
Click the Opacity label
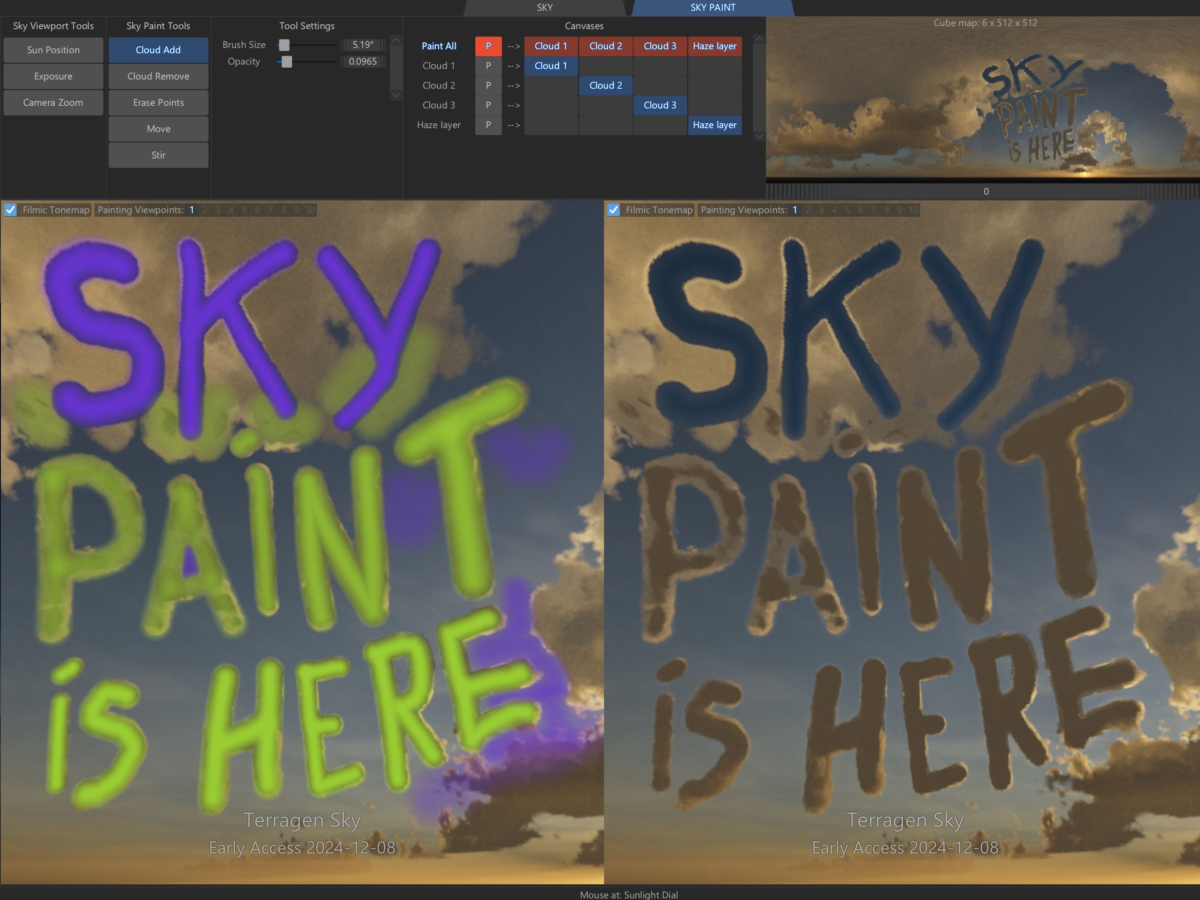(244, 61)
